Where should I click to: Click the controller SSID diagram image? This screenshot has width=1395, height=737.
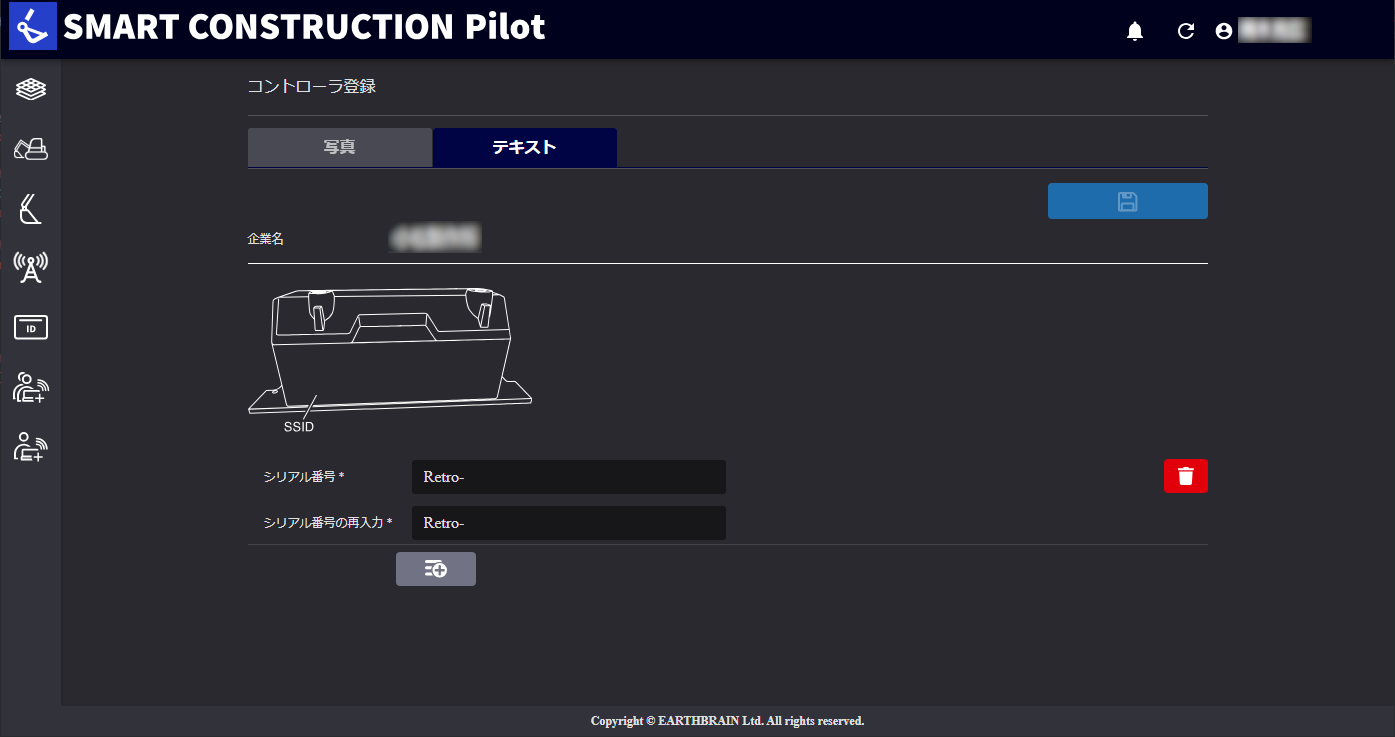click(x=390, y=360)
